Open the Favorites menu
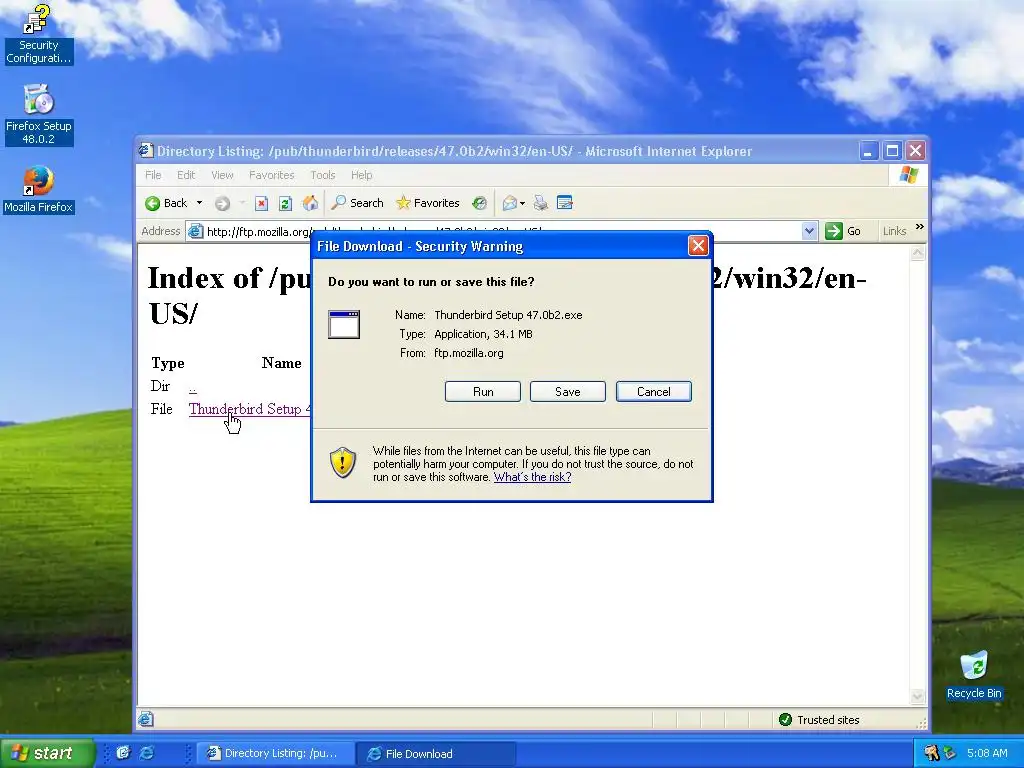This screenshot has height=768, width=1024. 272,175
